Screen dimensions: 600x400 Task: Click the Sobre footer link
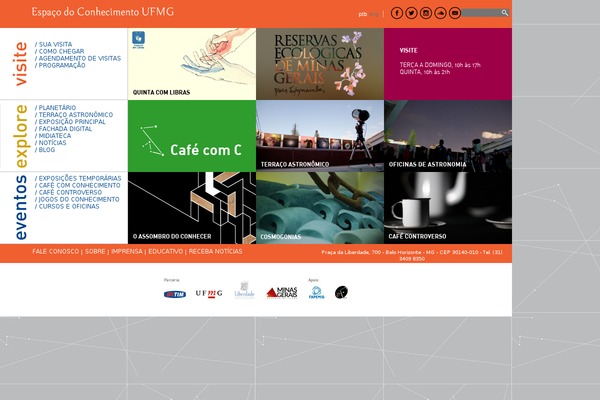[95, 251]
